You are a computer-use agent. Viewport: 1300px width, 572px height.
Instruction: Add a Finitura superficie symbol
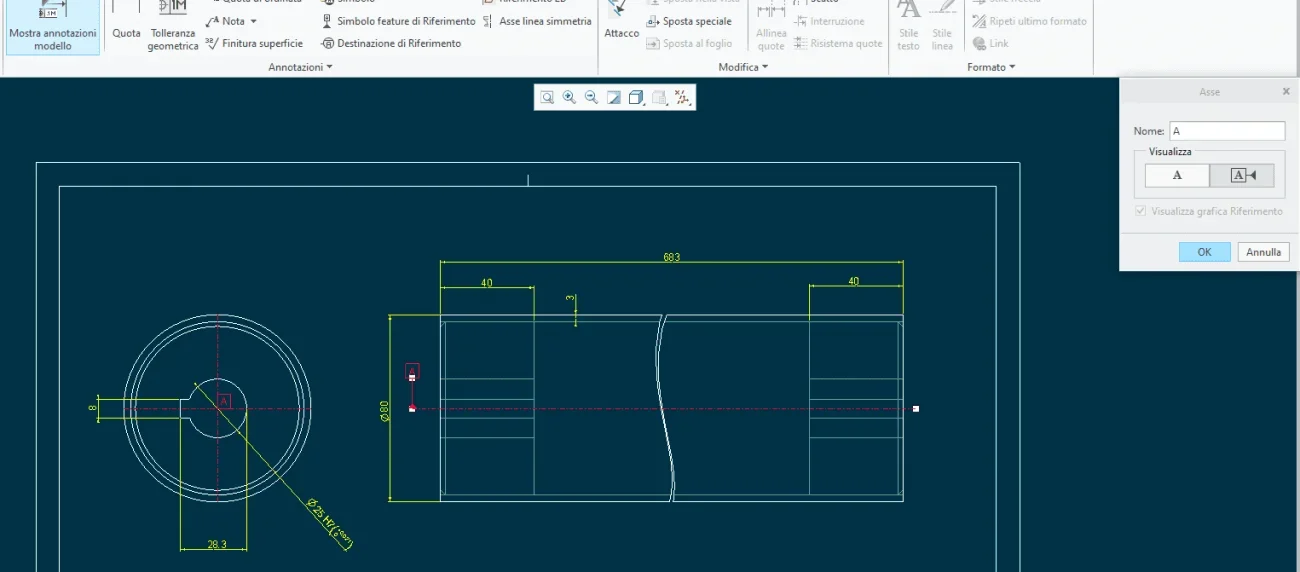(254, 43)
